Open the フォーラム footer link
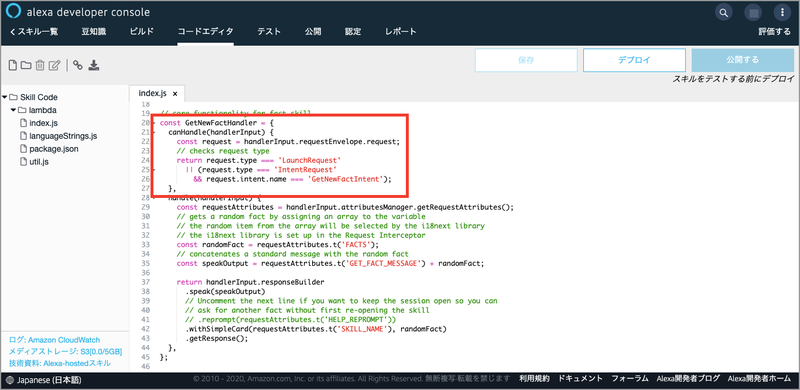The width and height of the screenshot is (800, 390). point(630,379)
